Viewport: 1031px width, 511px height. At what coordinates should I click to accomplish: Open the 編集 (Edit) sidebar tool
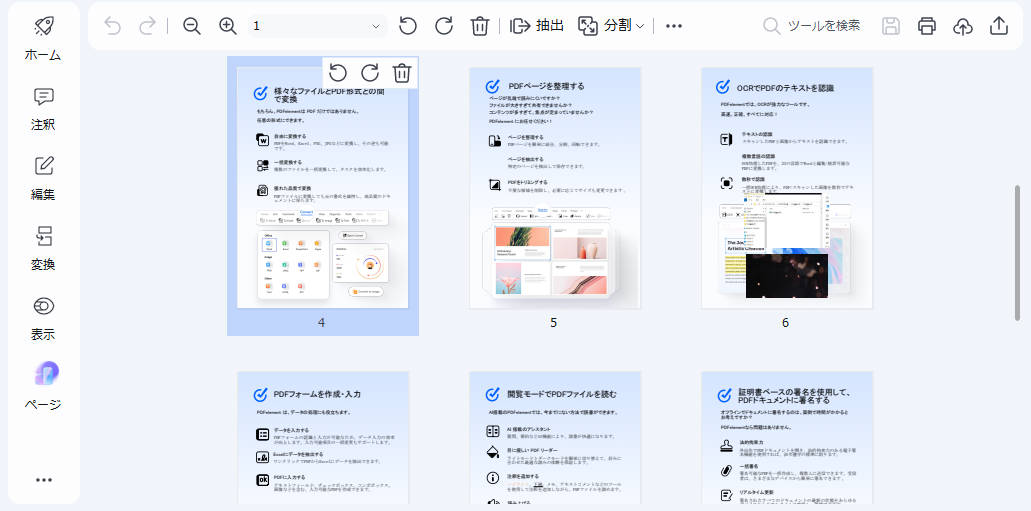tap(43, 178)
